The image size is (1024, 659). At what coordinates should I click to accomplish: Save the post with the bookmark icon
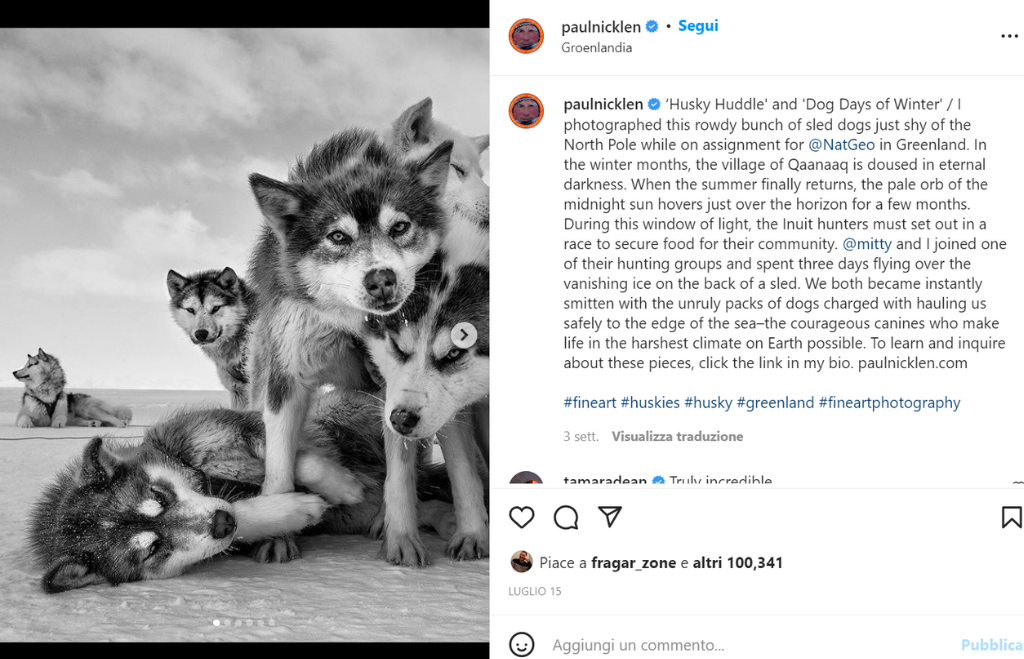tap(1011, 517)
